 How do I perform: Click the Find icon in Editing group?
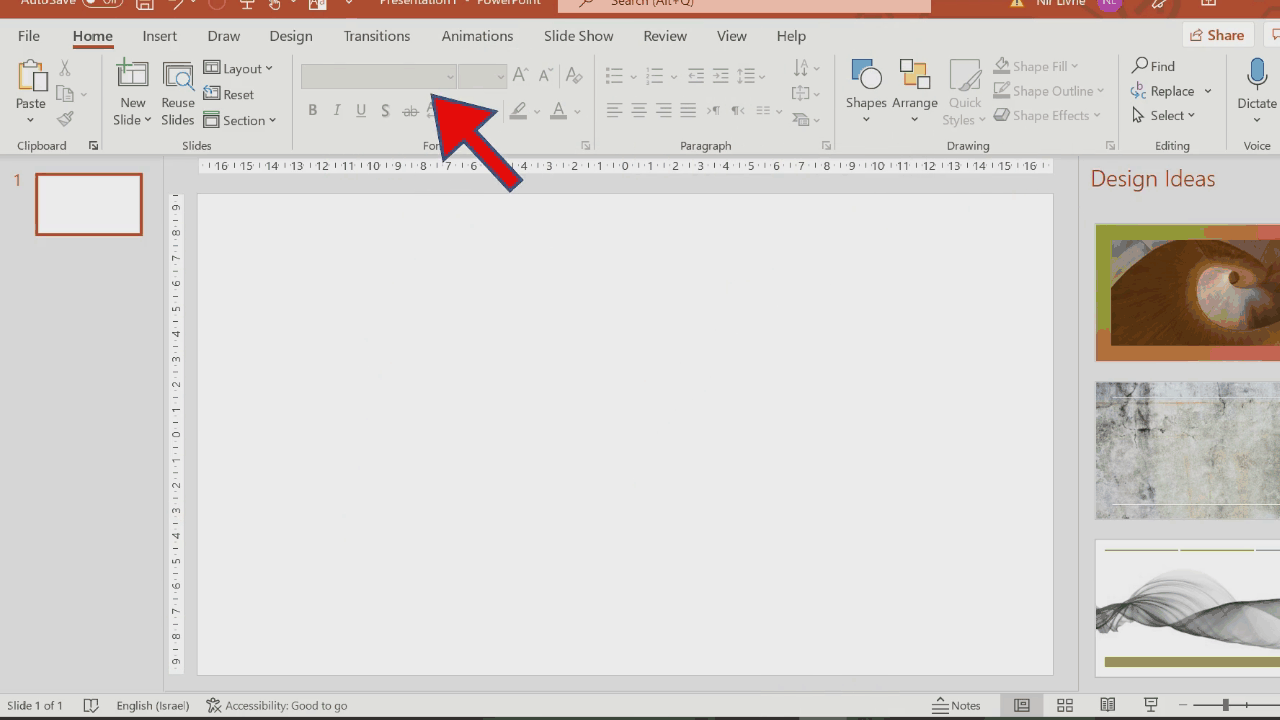[x=1155, y=66]
